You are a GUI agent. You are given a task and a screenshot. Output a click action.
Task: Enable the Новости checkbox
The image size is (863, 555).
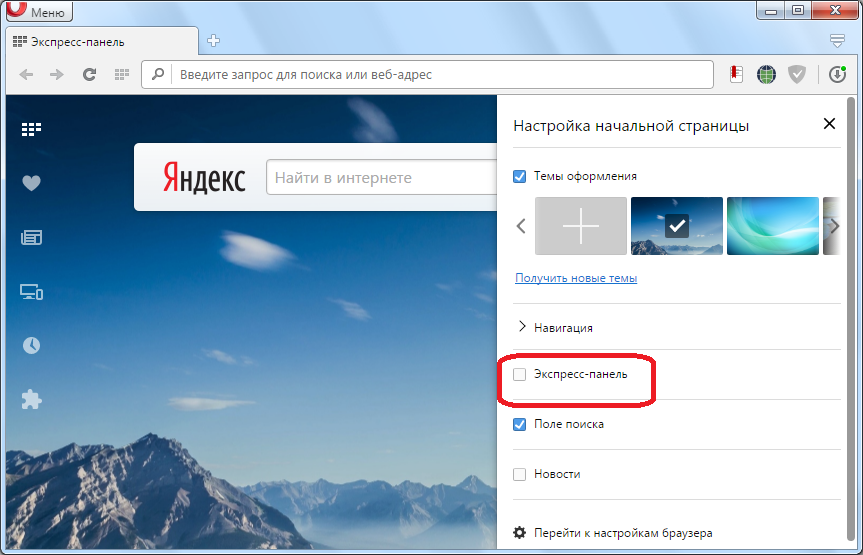(x=519, y=474)
